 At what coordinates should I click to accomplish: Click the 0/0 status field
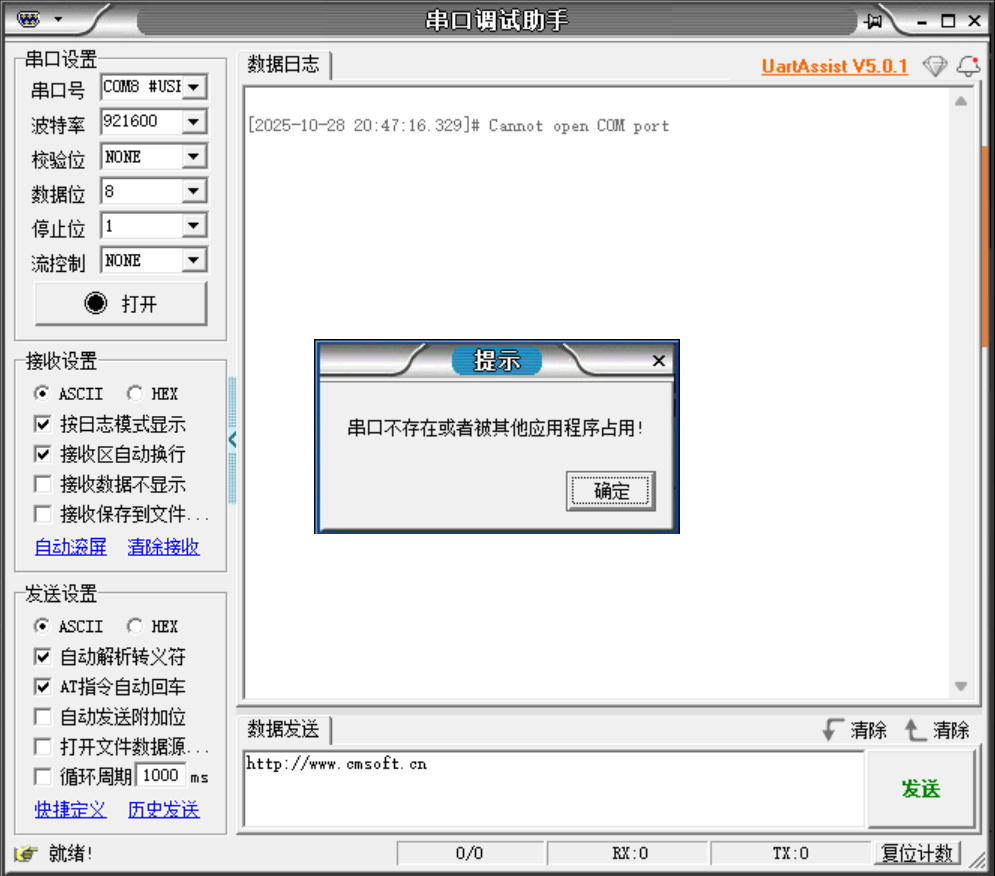[x=470, y=853]
